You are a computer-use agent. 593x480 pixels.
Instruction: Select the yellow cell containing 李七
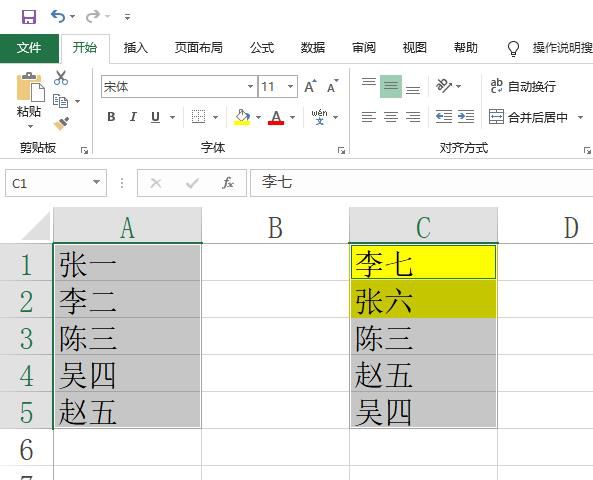423,263
